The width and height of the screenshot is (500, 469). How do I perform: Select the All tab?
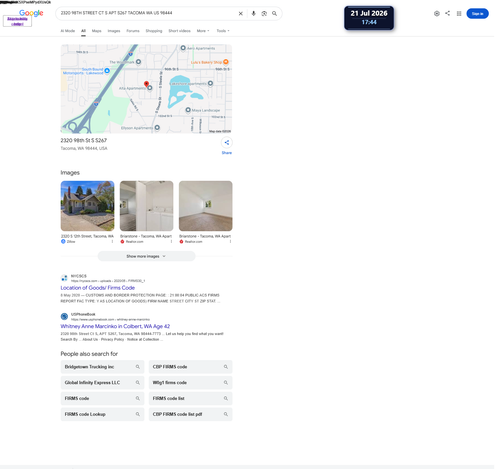tap(83, 31)
